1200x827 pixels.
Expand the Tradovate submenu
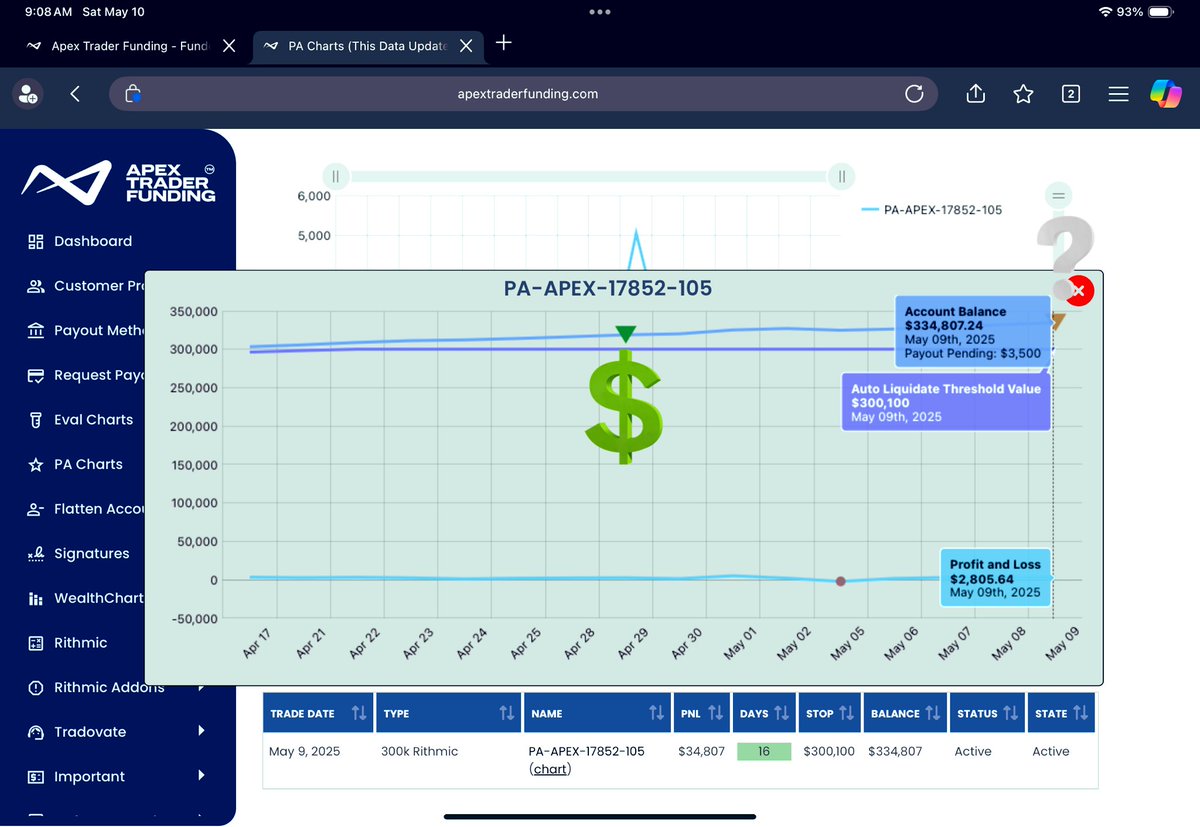click(201, 731)
